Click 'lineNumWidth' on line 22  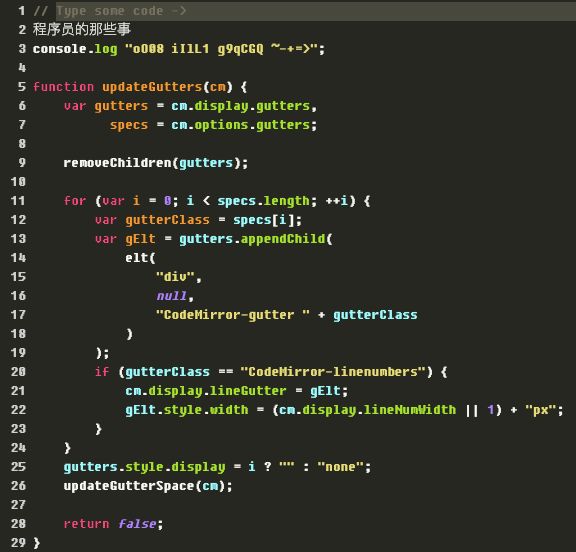click(410, 410)
